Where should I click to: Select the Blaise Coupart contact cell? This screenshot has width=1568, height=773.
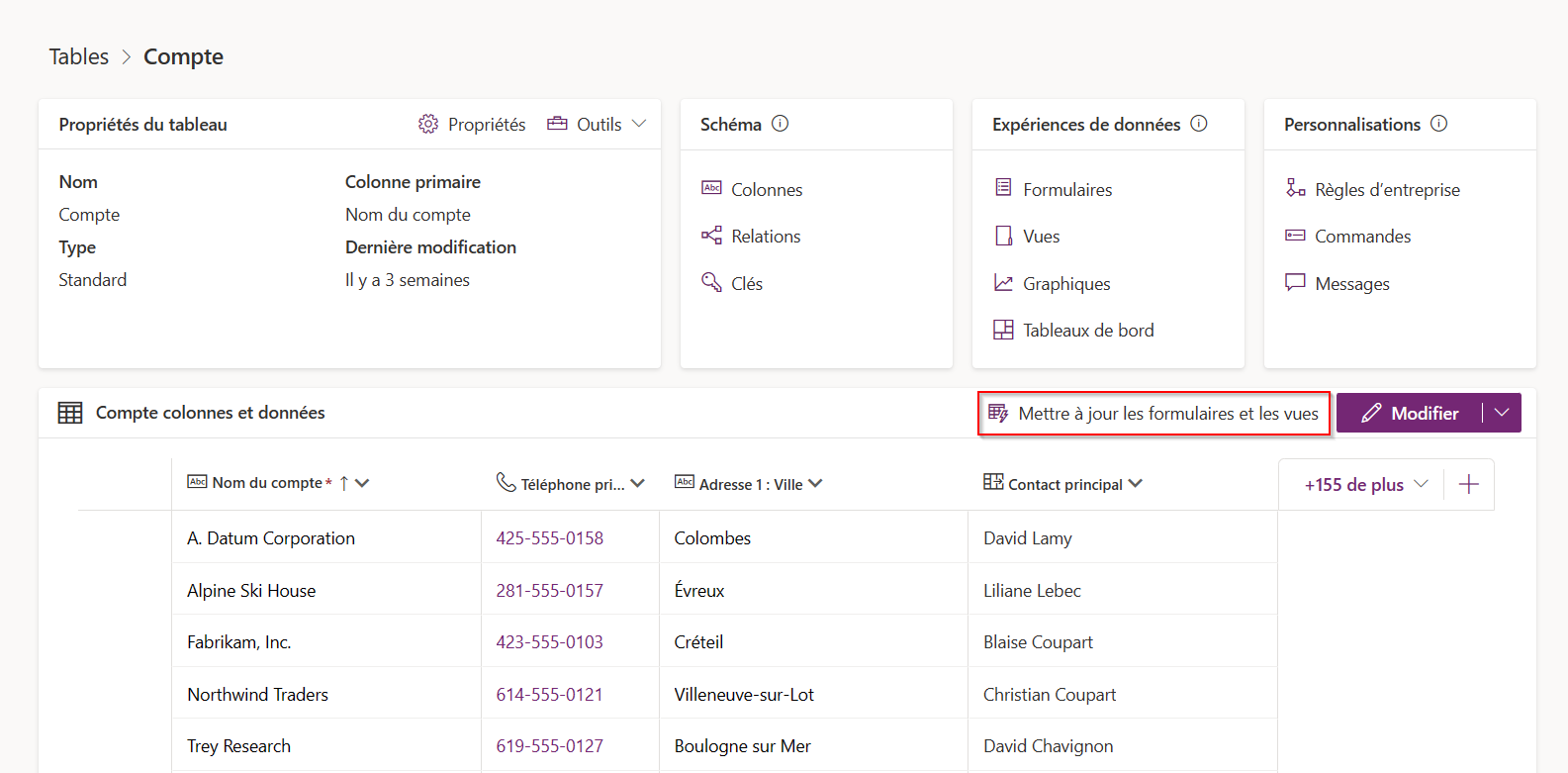tap(1123, 641)
